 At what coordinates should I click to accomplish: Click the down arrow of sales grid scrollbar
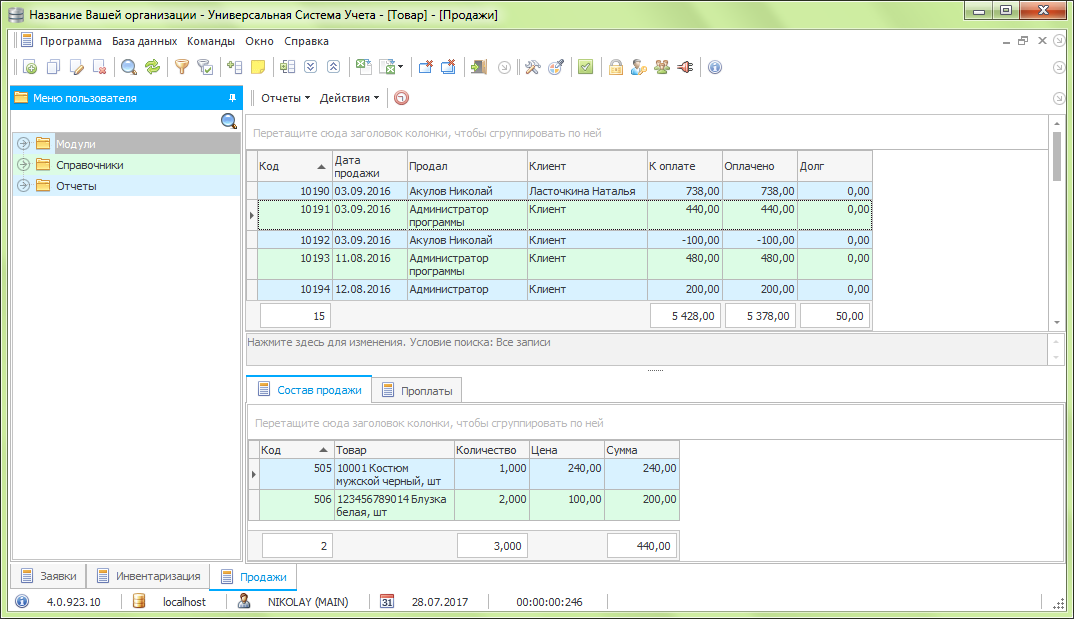click(x=1057, y=322)
